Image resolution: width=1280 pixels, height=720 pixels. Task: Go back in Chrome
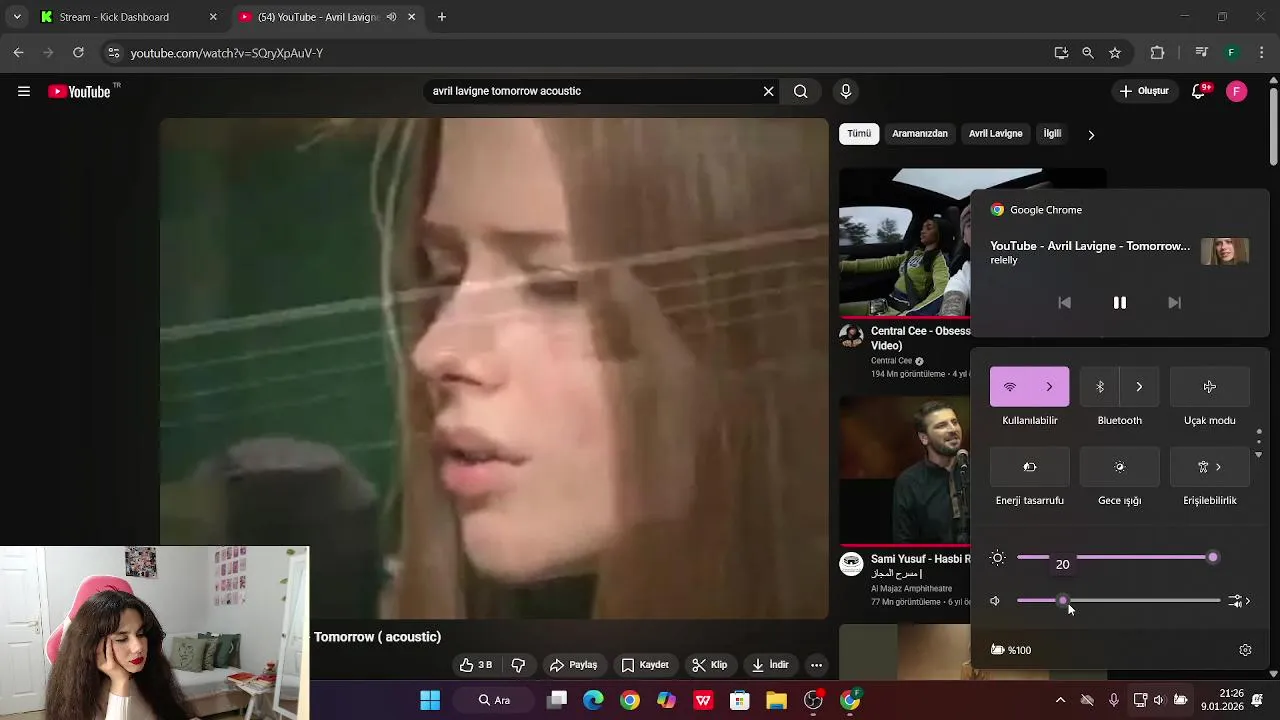[19, 52]
